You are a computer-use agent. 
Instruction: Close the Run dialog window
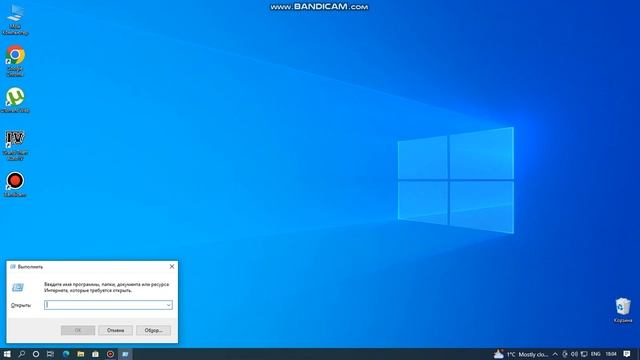click(172, 267)
